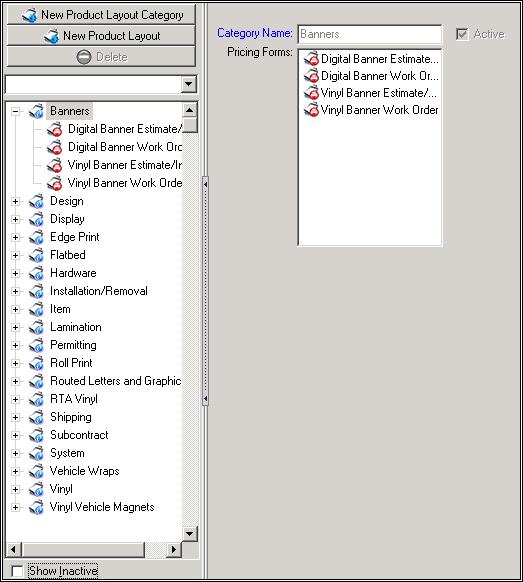Select Vinyl Banner Work Order icon in tree
The height and width of the screenshot is (582, 523).
54,183
